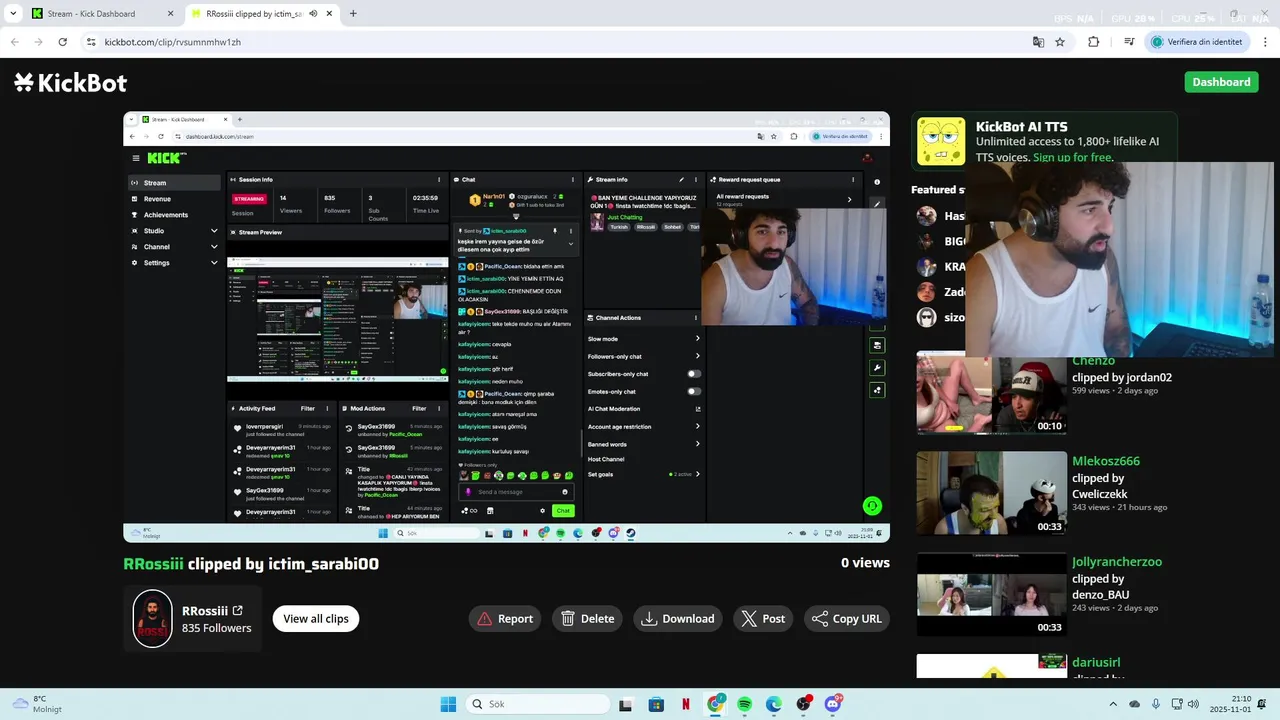Viewport: 1280px width, 720px height.
Task: Open Spotify from the taskbar
Action: (x=745, y=704)
